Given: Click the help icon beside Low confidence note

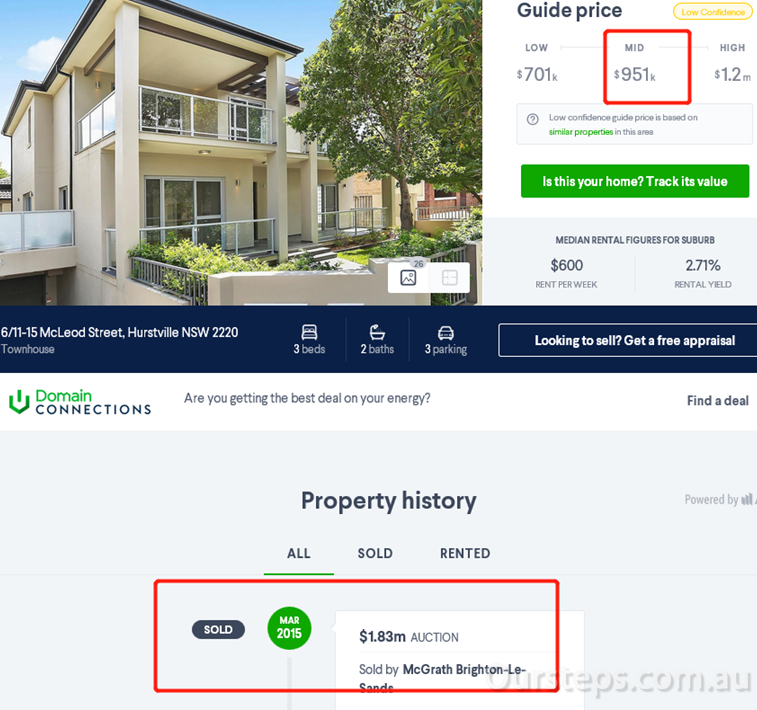Looking at the screenshot, I should click(533, 119).
